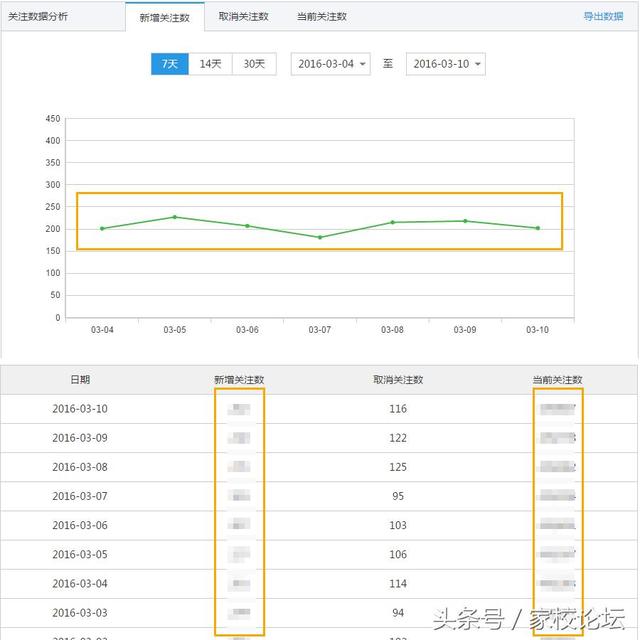Click the 日期 column header

pyautogui.click(x=79, y=380)
